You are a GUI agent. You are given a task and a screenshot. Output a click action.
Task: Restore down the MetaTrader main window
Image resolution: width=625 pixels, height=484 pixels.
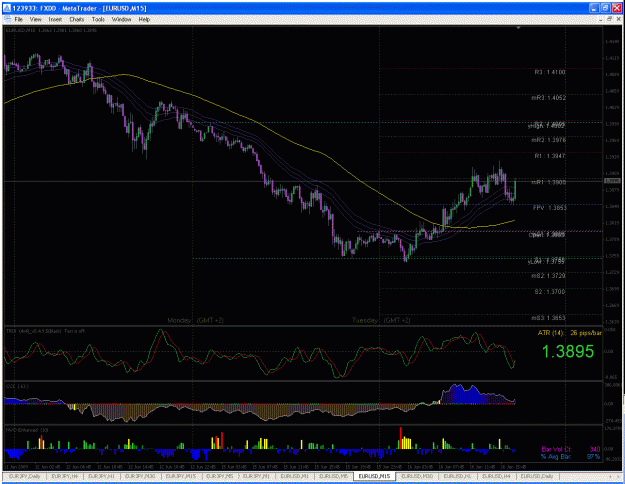(x=605, y=8)
